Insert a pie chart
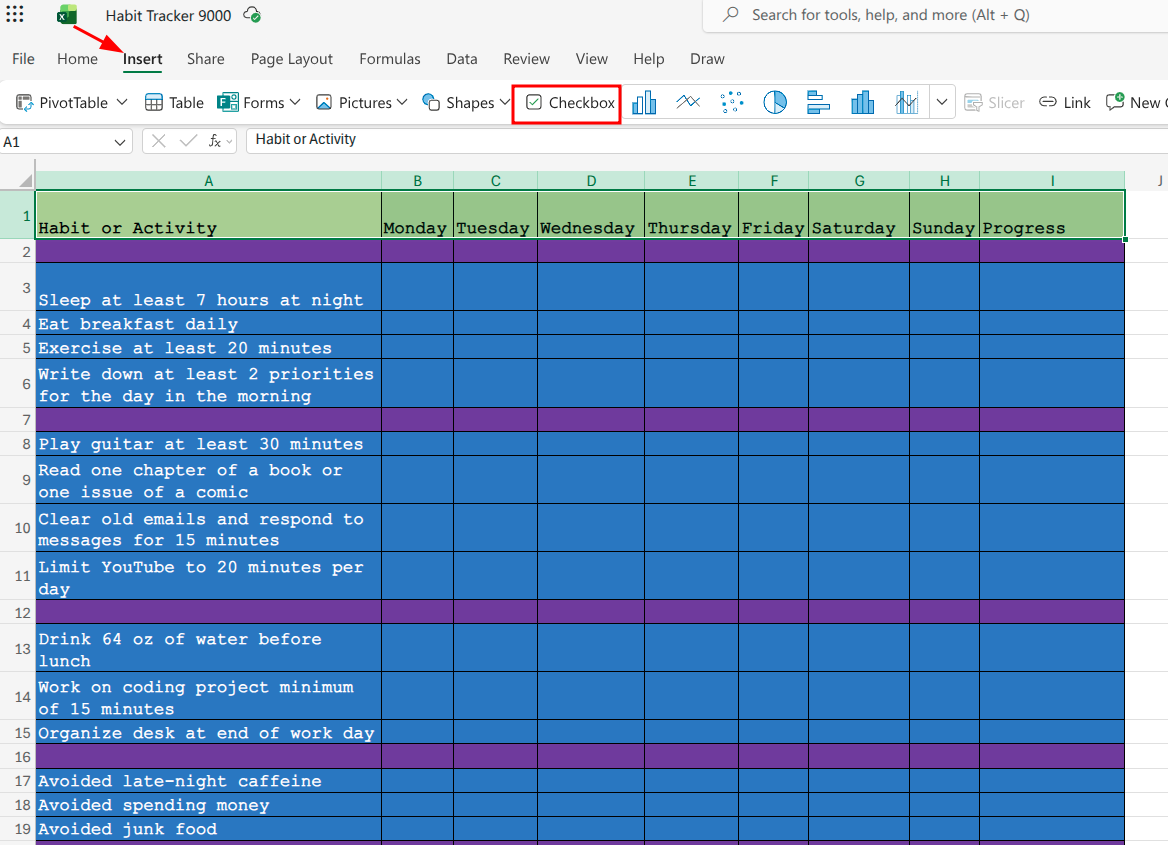 (775, 103)
